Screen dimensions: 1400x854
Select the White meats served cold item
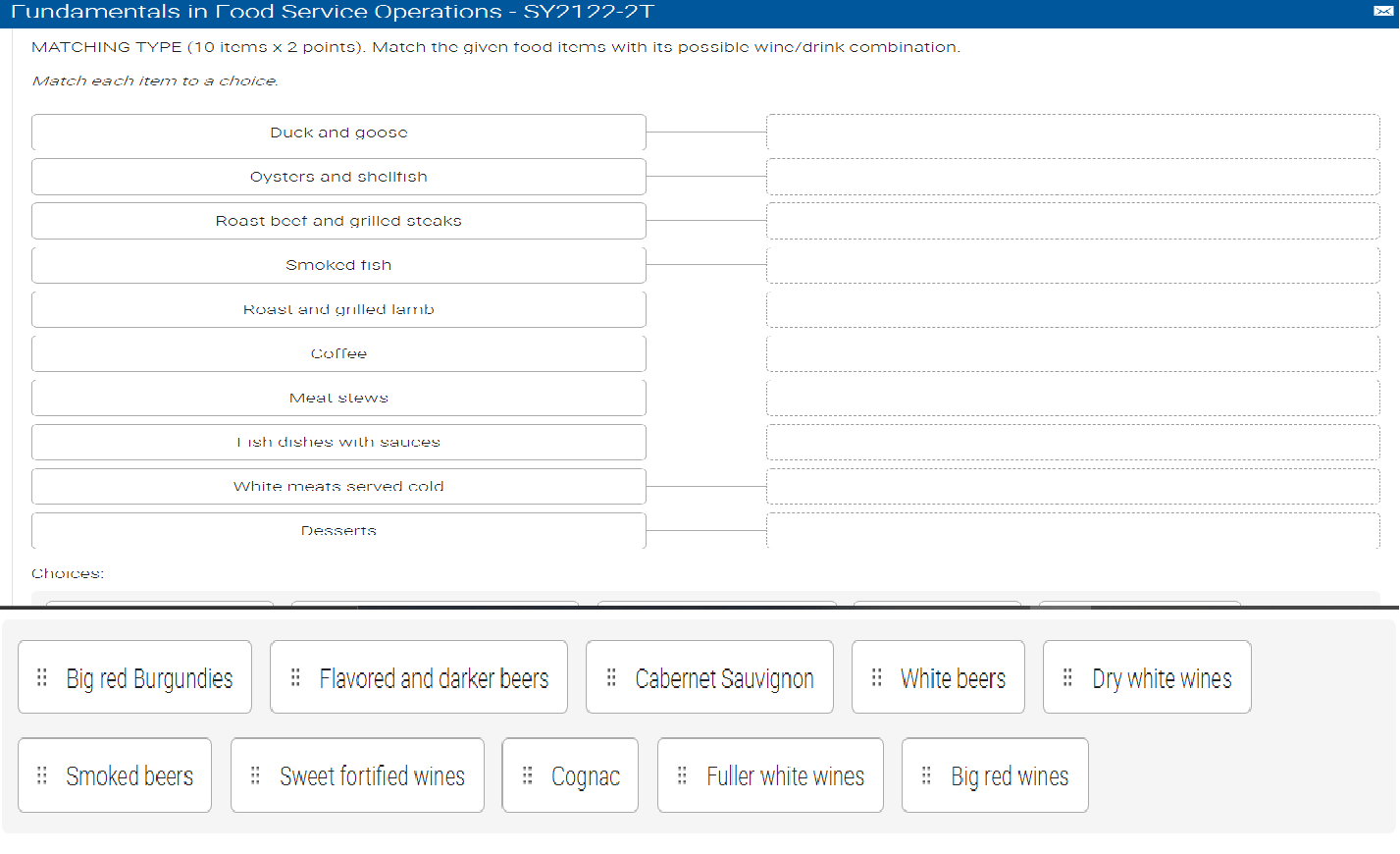(338, 486)
